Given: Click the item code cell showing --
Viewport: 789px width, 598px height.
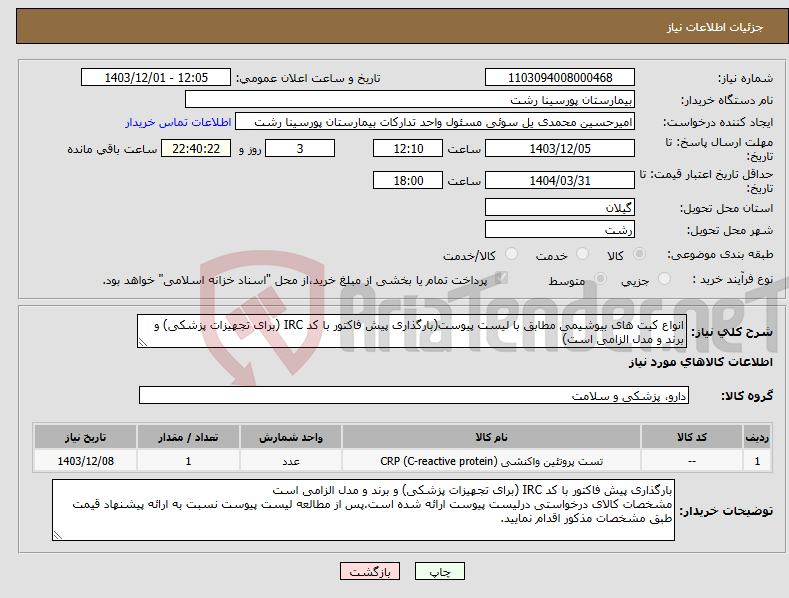Looking at the screenshot, I should (692, 461).
